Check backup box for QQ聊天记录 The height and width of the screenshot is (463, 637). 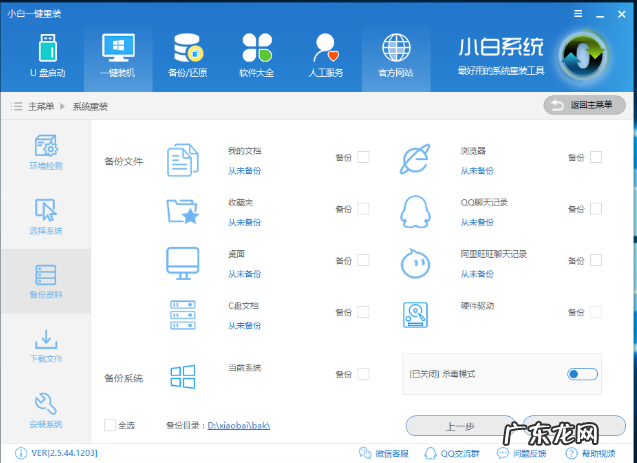[x=596, y=209]
